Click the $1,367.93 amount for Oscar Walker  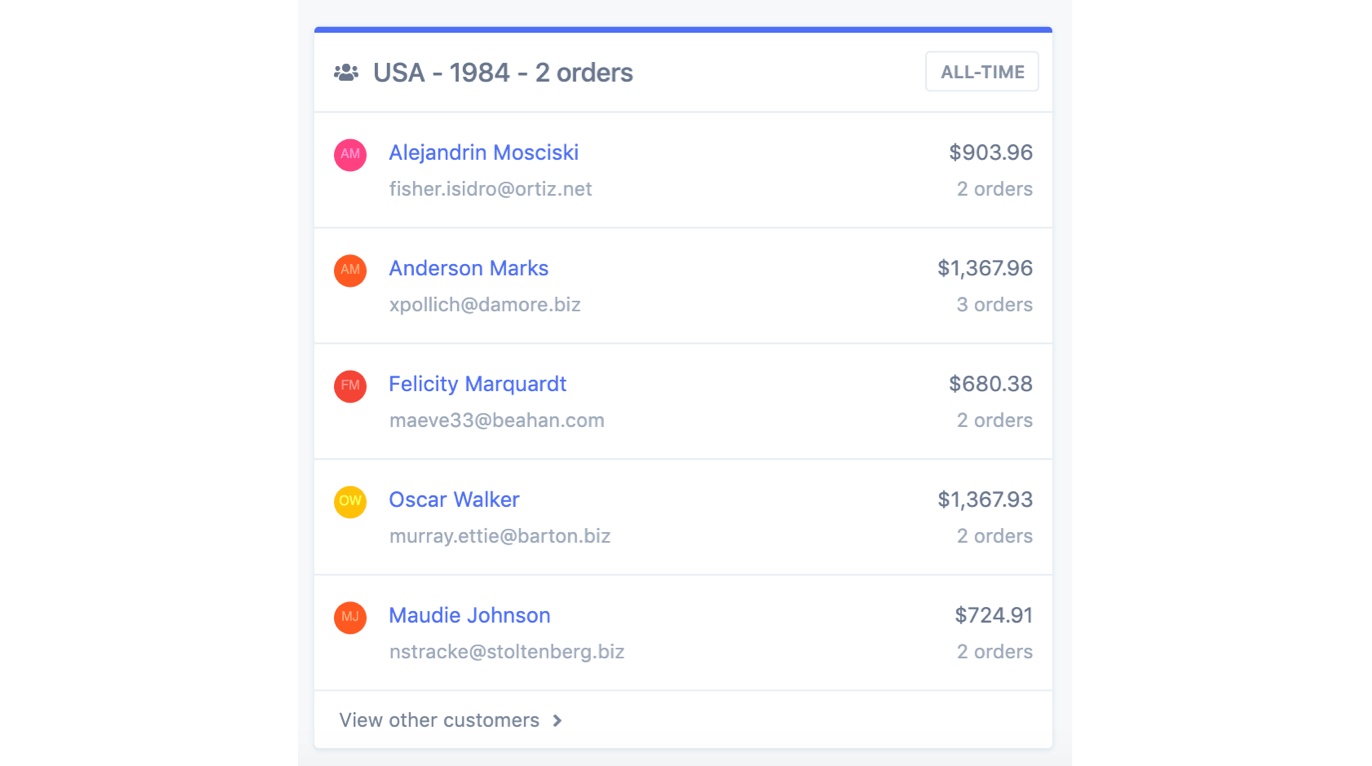[985, 499]
